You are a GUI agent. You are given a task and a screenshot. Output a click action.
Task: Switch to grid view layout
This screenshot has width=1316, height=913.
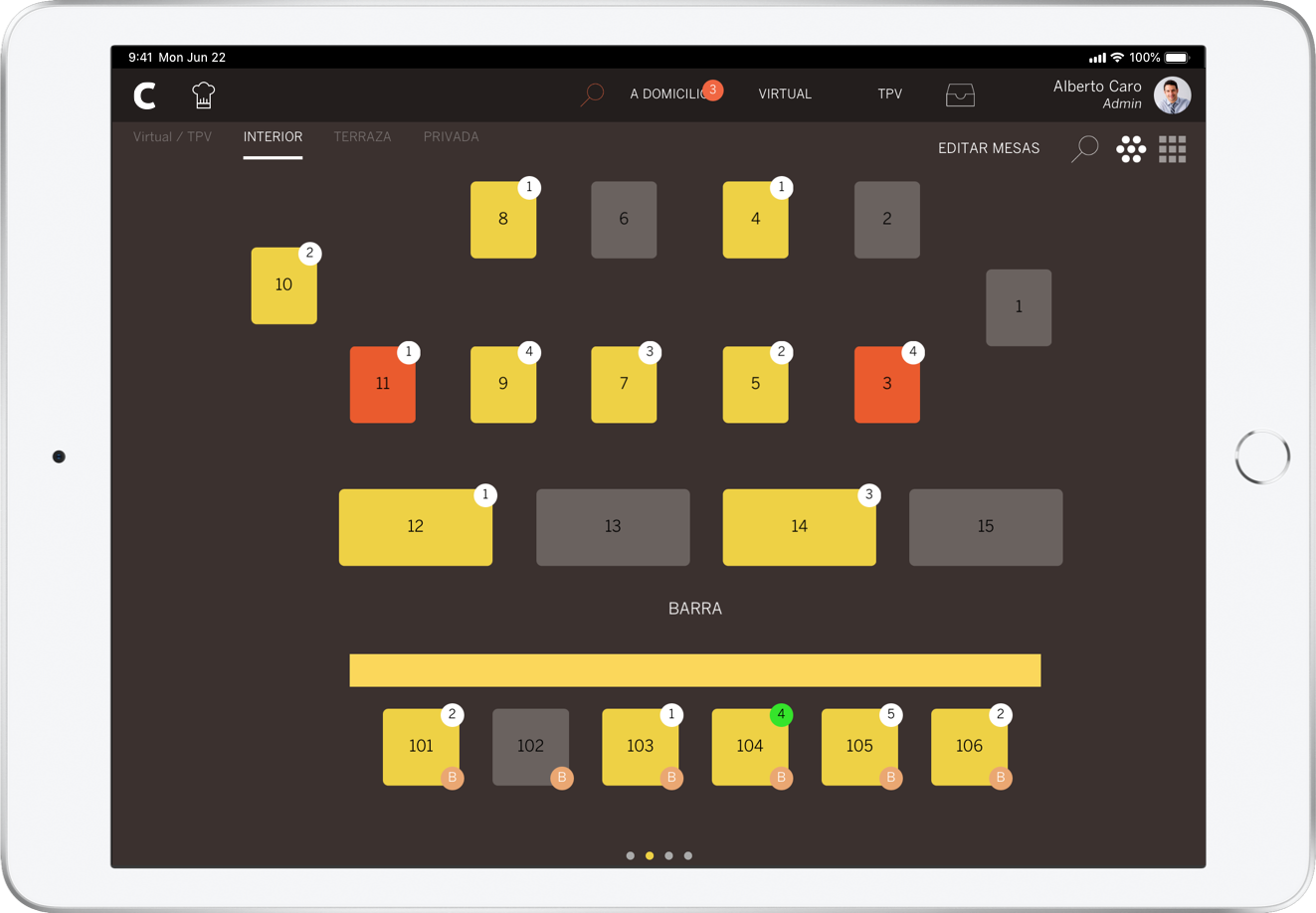point(1172,149)
